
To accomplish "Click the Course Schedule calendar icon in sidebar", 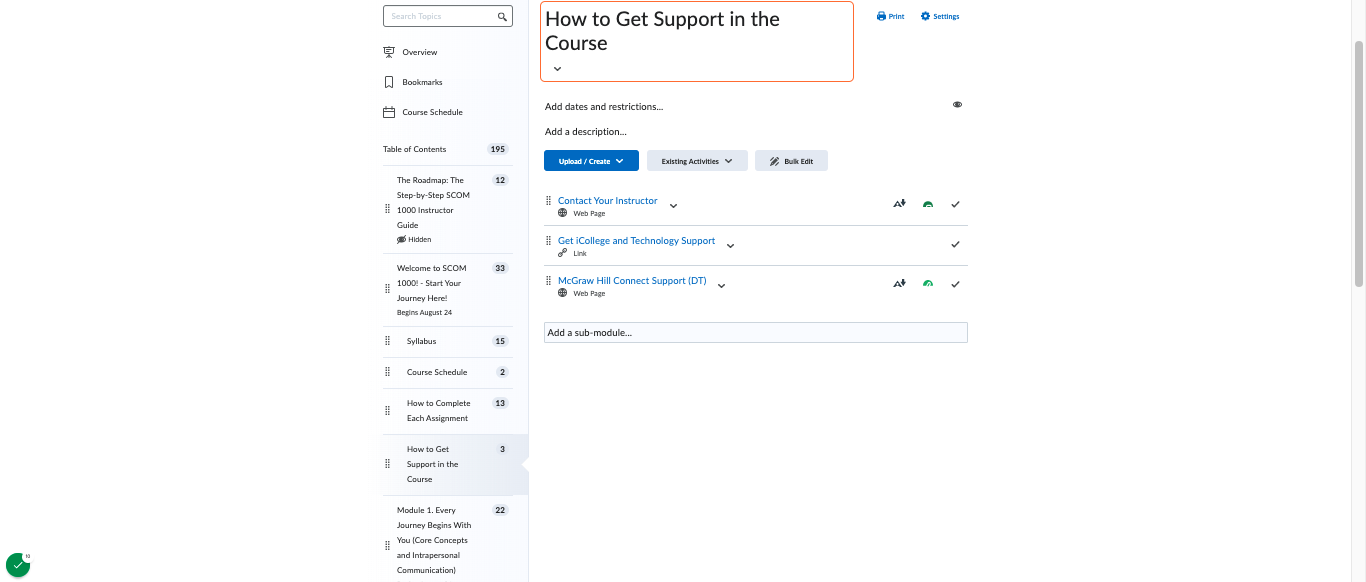I will pos(389,112).
